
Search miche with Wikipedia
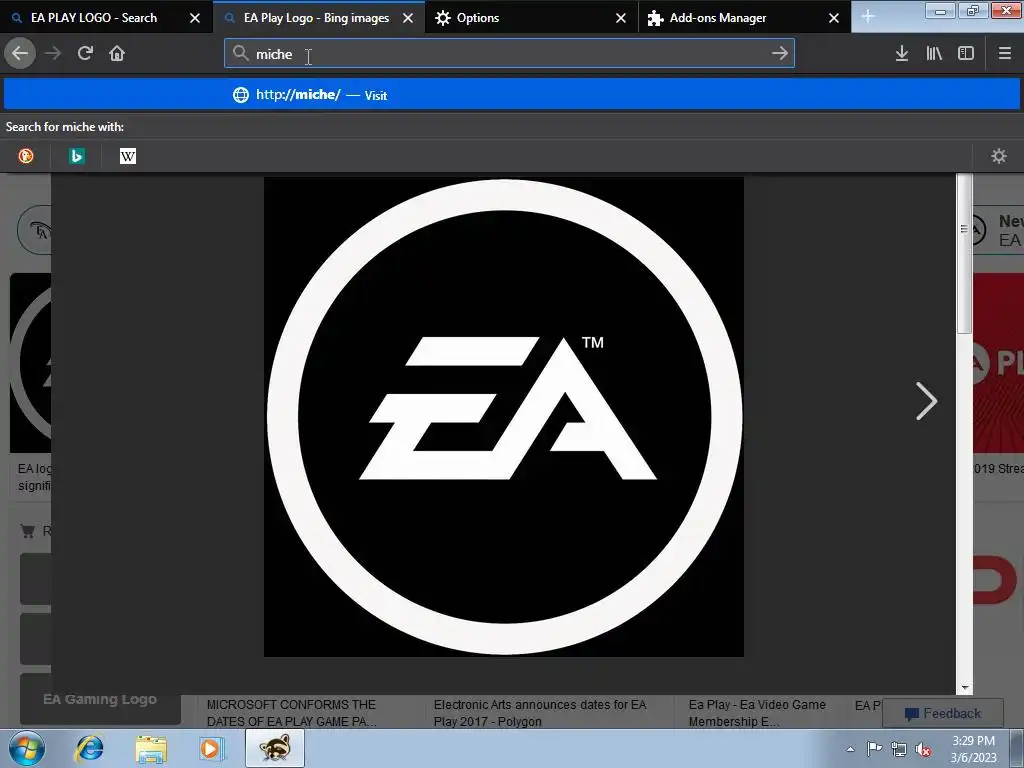pos(128,156)
